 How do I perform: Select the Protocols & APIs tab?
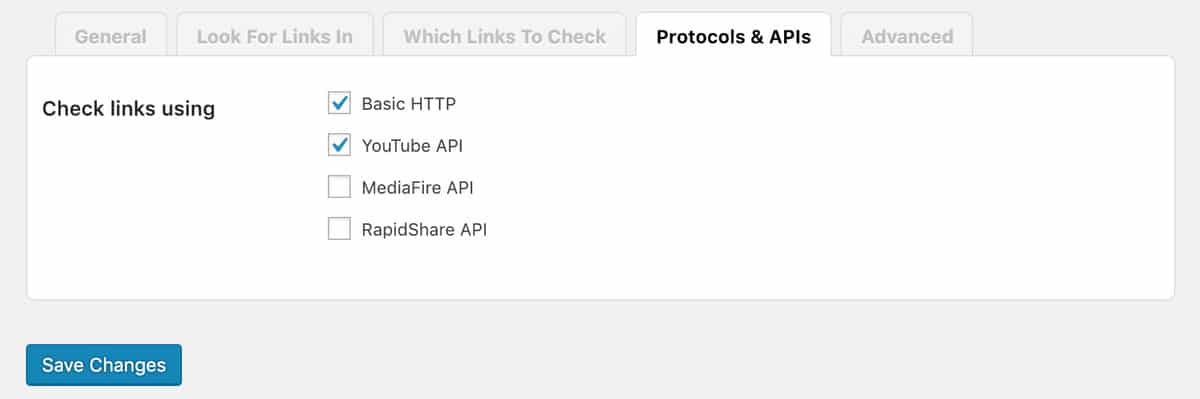pyautogui.click(x=734, y=36)
